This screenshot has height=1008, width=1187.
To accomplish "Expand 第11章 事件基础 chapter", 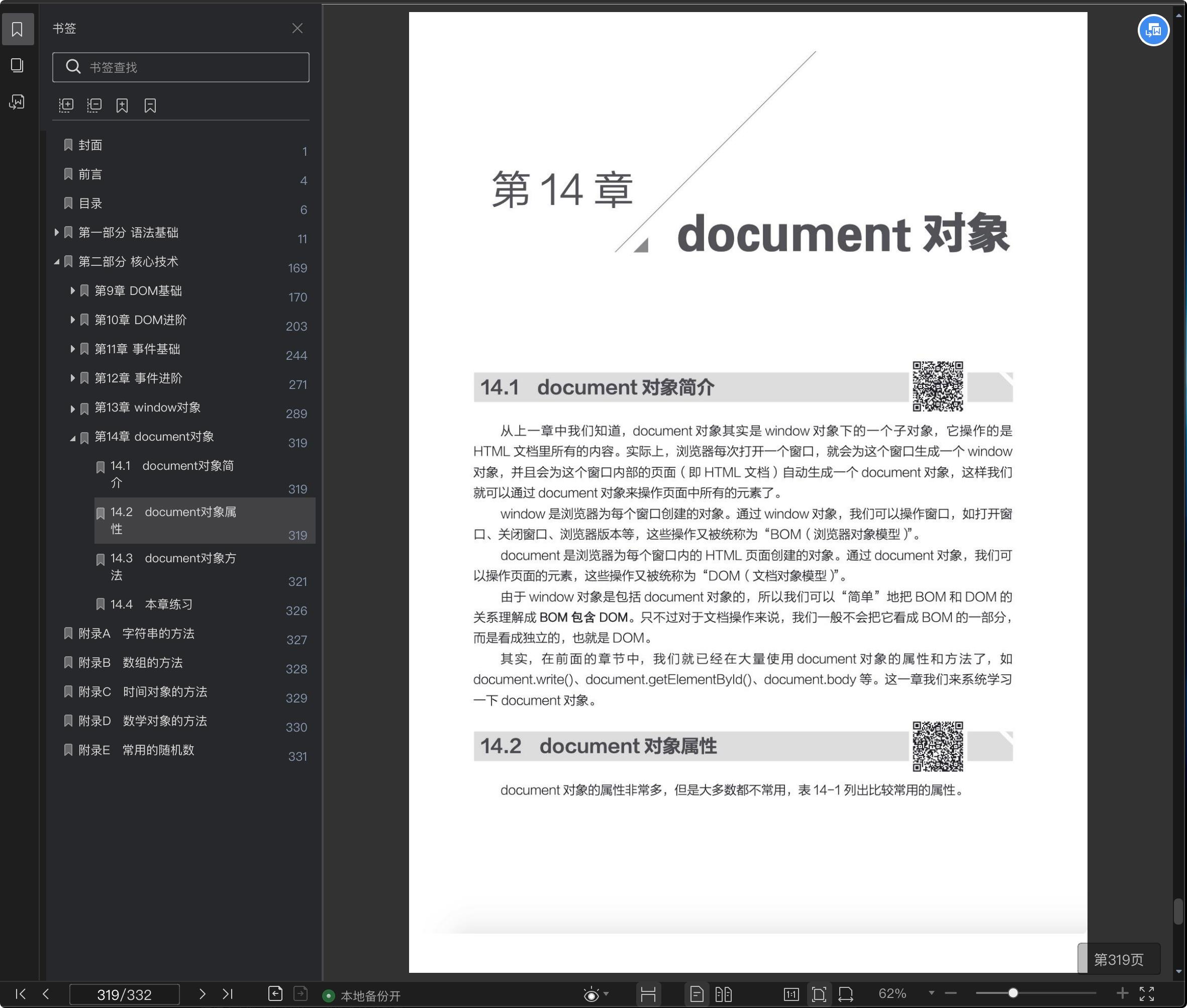I will [72, 349].
